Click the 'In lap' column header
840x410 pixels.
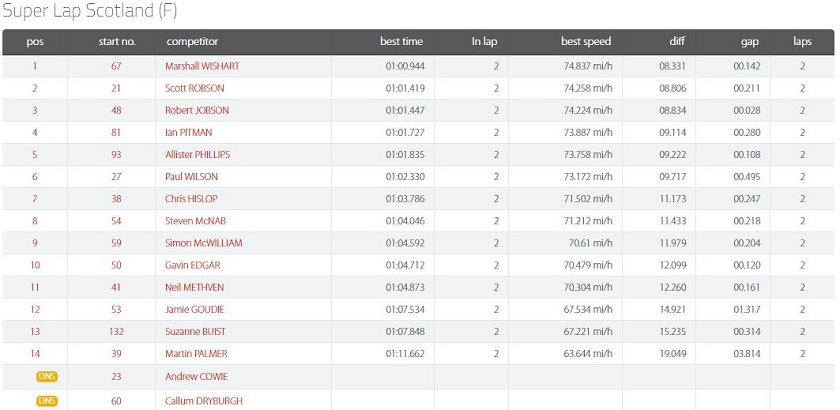click(x=484, y=42)
